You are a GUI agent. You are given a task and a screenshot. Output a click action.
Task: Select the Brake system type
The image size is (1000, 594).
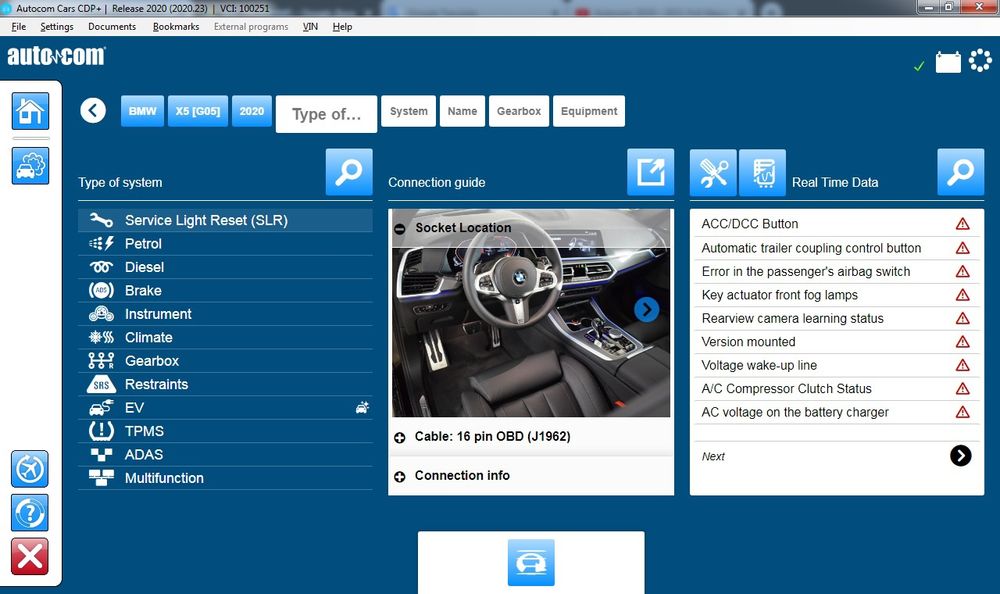pos(225,290)
